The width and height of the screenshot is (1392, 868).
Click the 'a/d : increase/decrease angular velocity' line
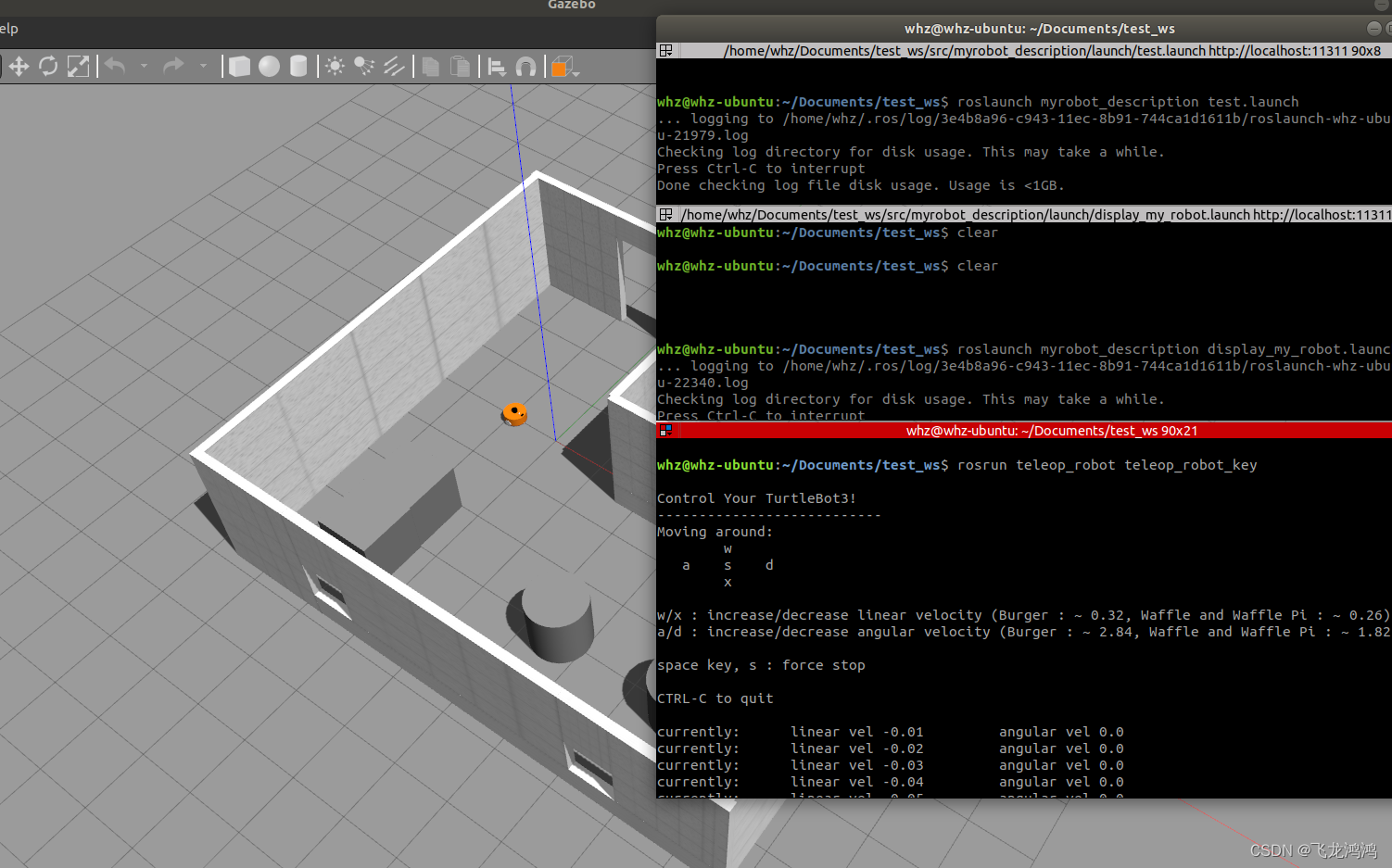point(1024,632)
